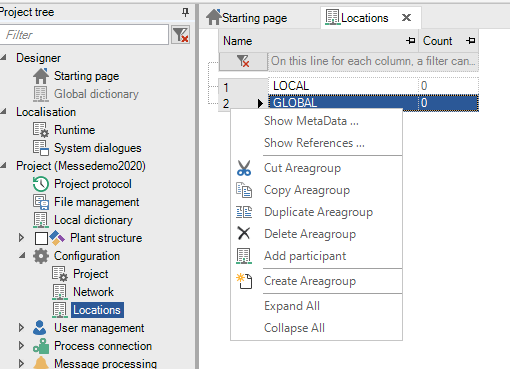Click the Local dictionary icon
Screen dimensions: 511x370
tap(41, 220)
